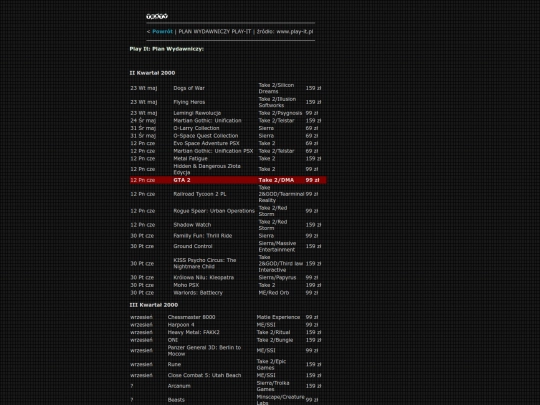Click the 'Chessmaster 8000' entry
This screenshot has width=540, height=405.
(x=191, y=317)
